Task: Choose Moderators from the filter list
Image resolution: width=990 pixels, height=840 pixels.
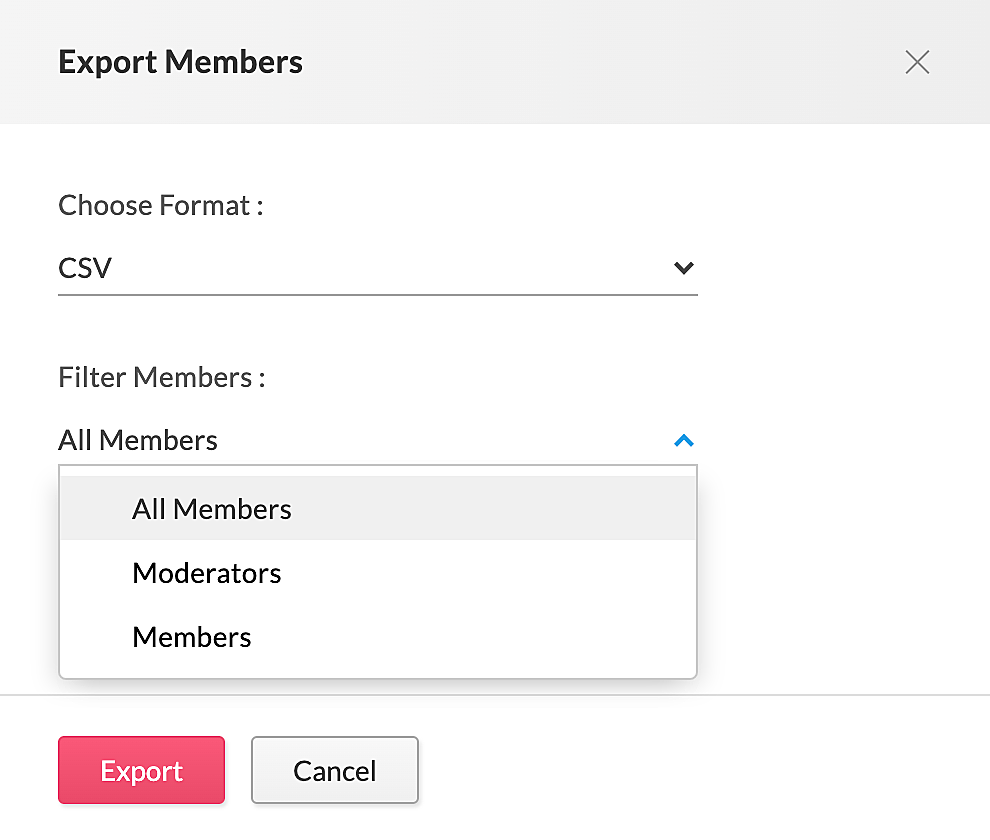Action: [206, 573]
